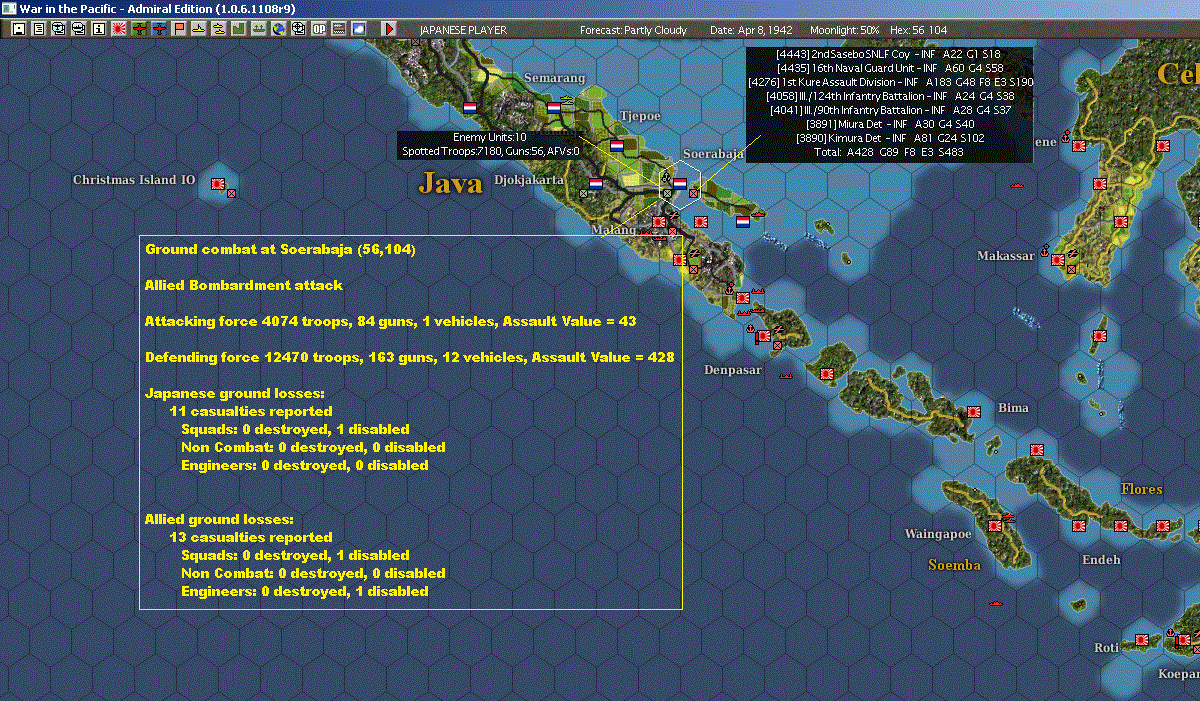Click the double yellow ships toolbar icon
The image size is (1200, 701).
point(219,30)
